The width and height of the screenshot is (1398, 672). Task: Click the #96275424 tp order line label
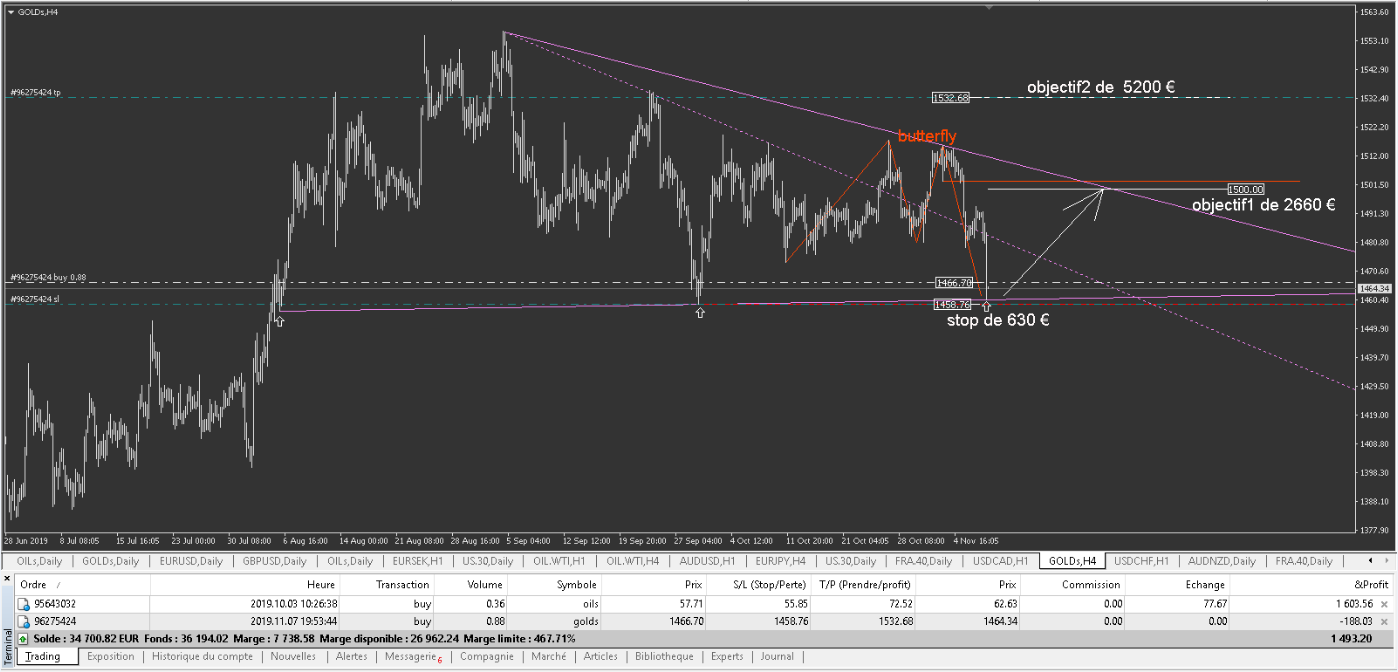36,93
